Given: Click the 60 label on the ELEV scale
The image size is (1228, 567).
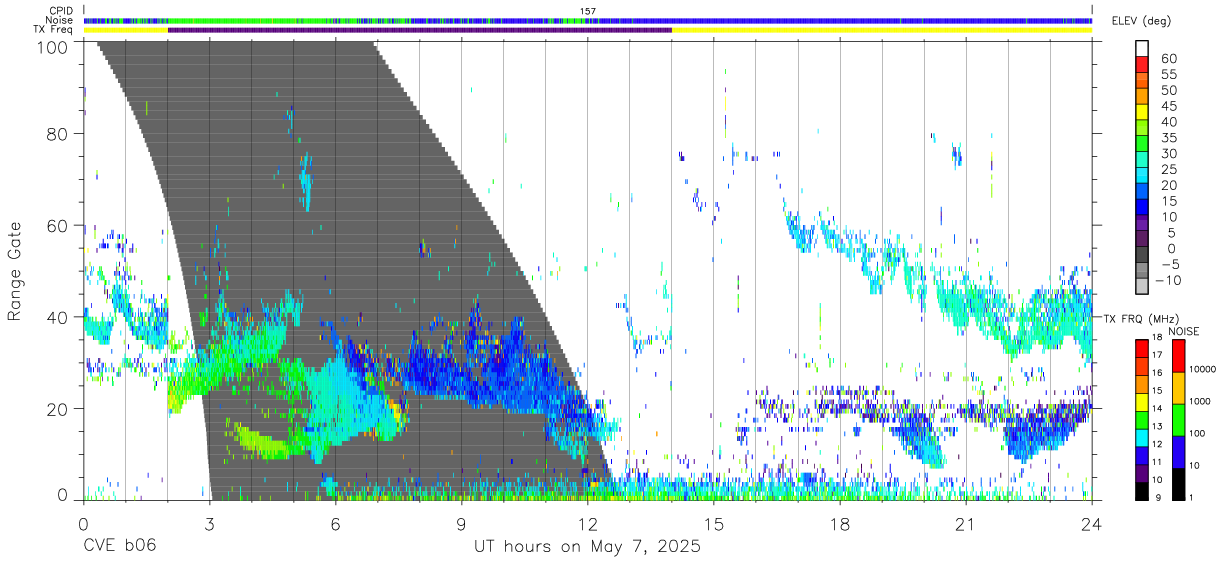Looking at the screenshot, I should (1168, 59).
